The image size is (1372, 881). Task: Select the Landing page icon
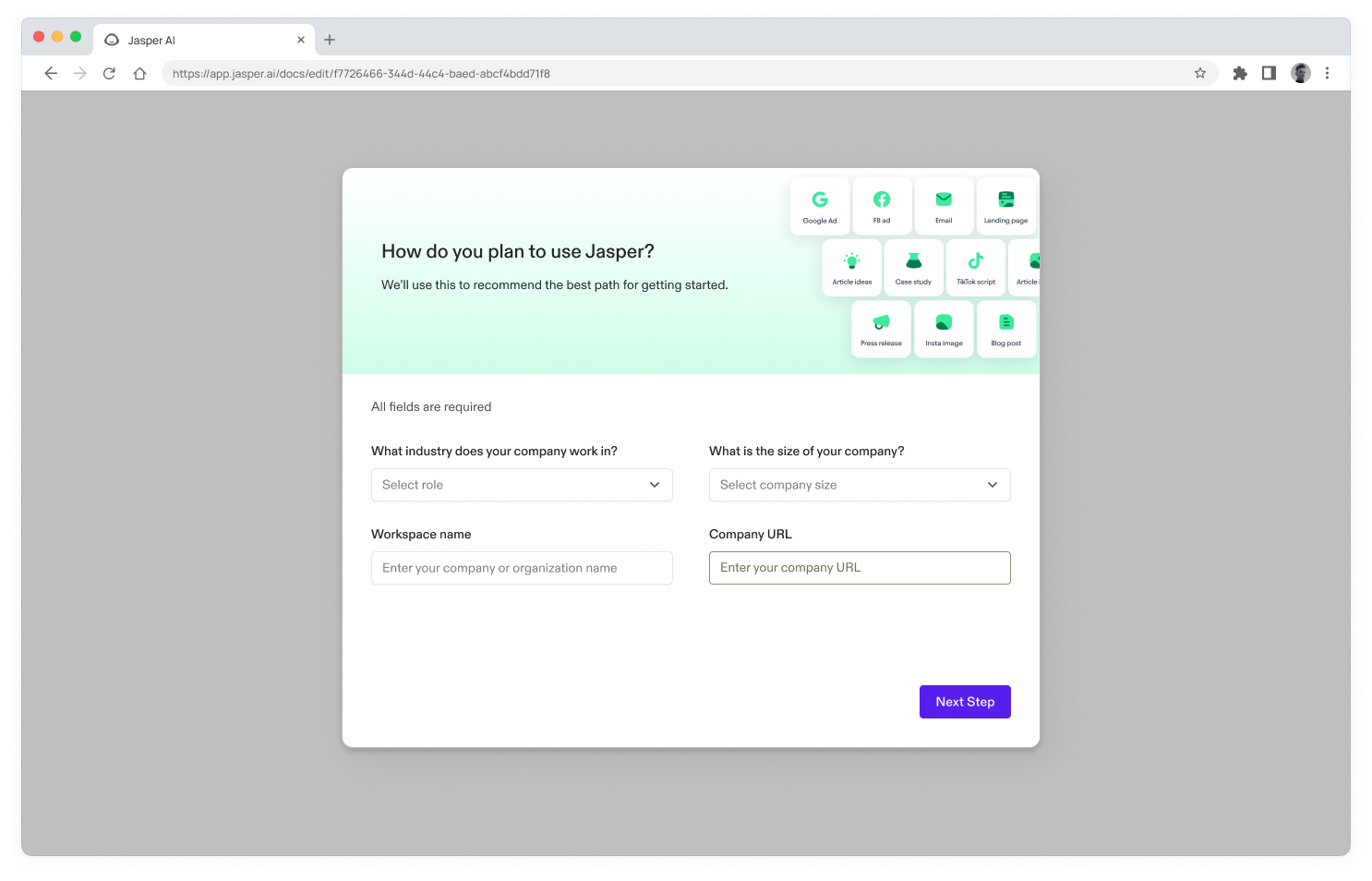1005,205
